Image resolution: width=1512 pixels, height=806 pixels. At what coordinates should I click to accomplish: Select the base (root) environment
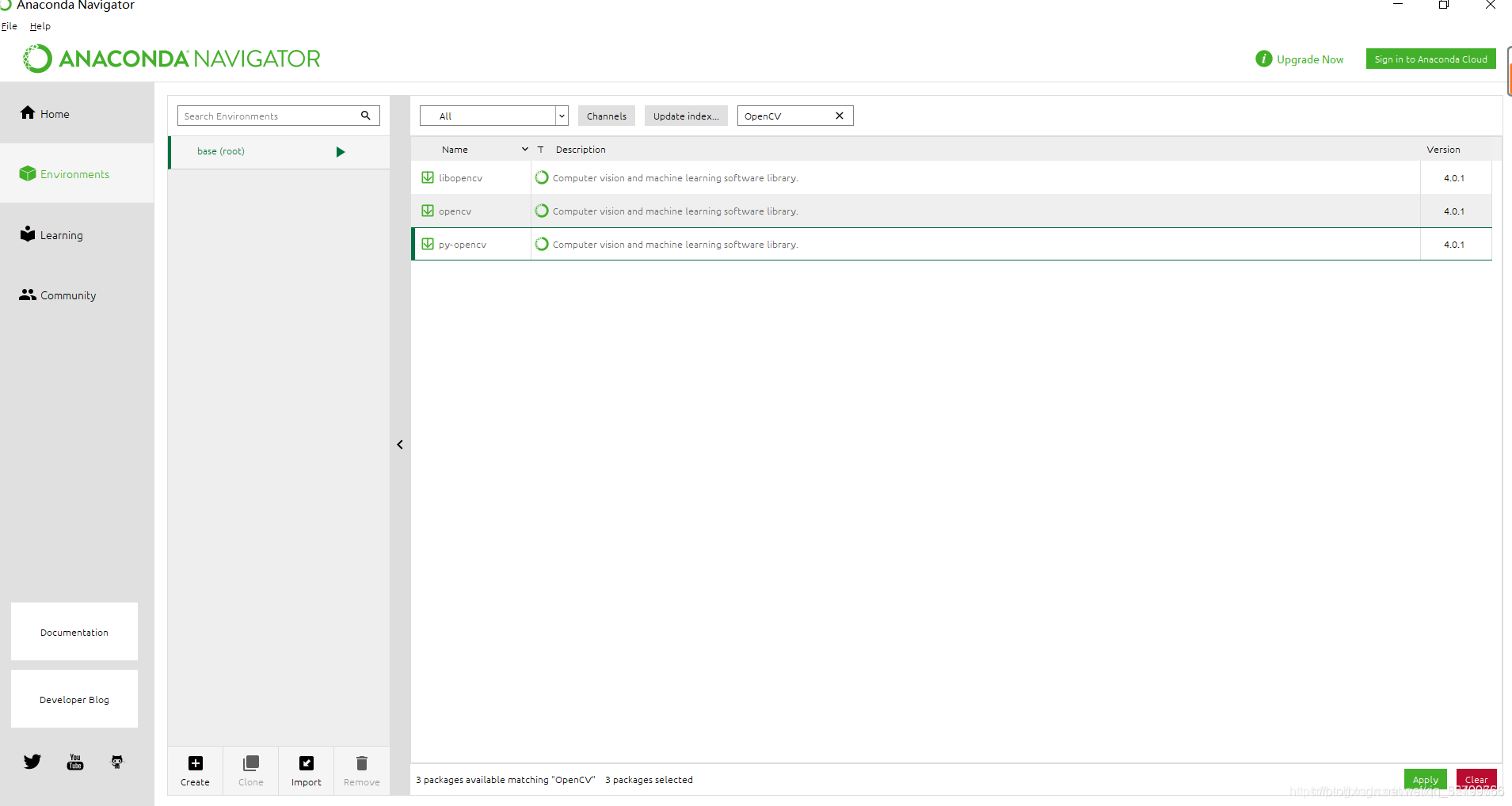(x=279, y=152)
